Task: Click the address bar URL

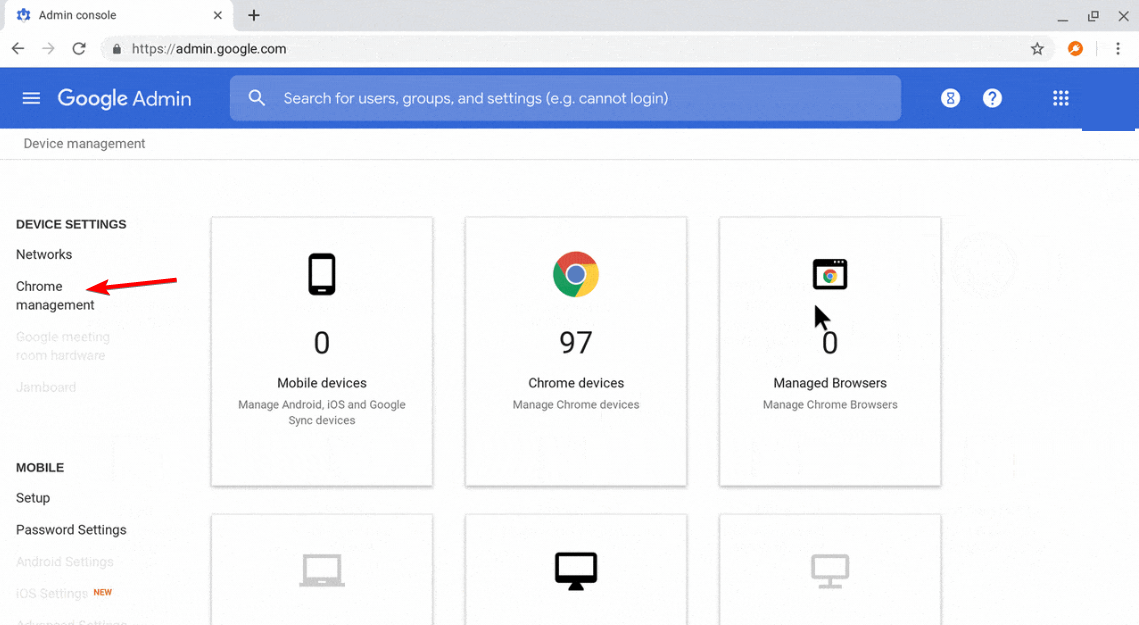Action: 208,49
